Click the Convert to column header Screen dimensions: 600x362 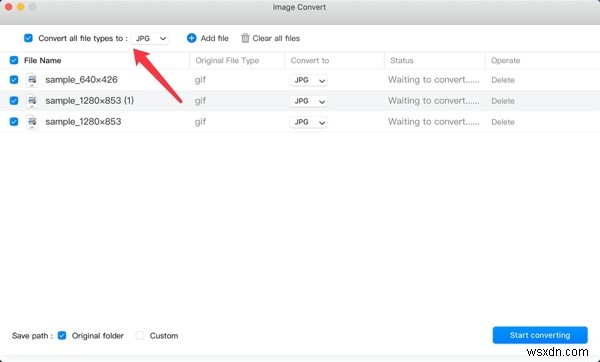tap(310, 60)
